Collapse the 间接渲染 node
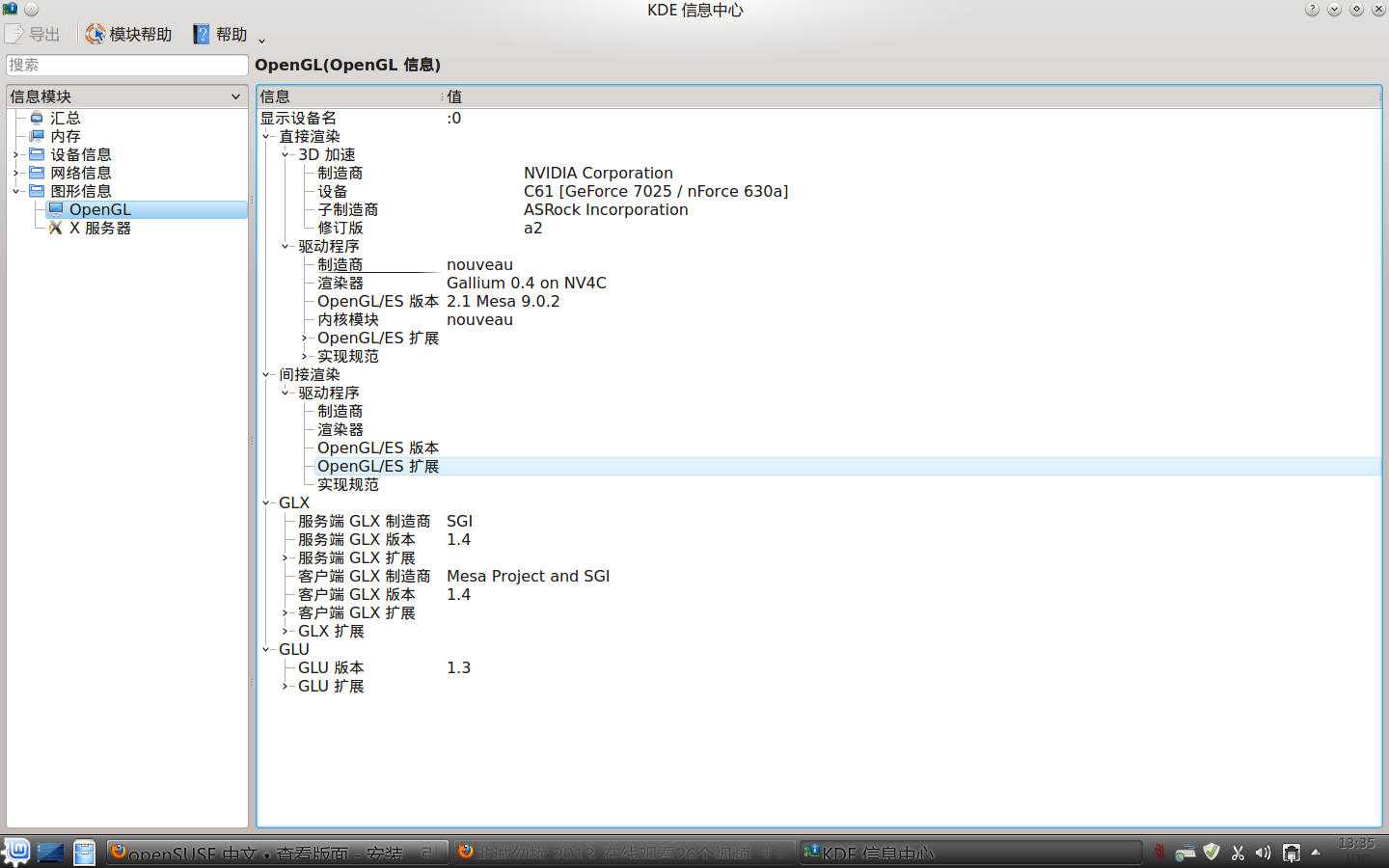The width and height of the screenshot is (1389, 868). tap(266, 374)
